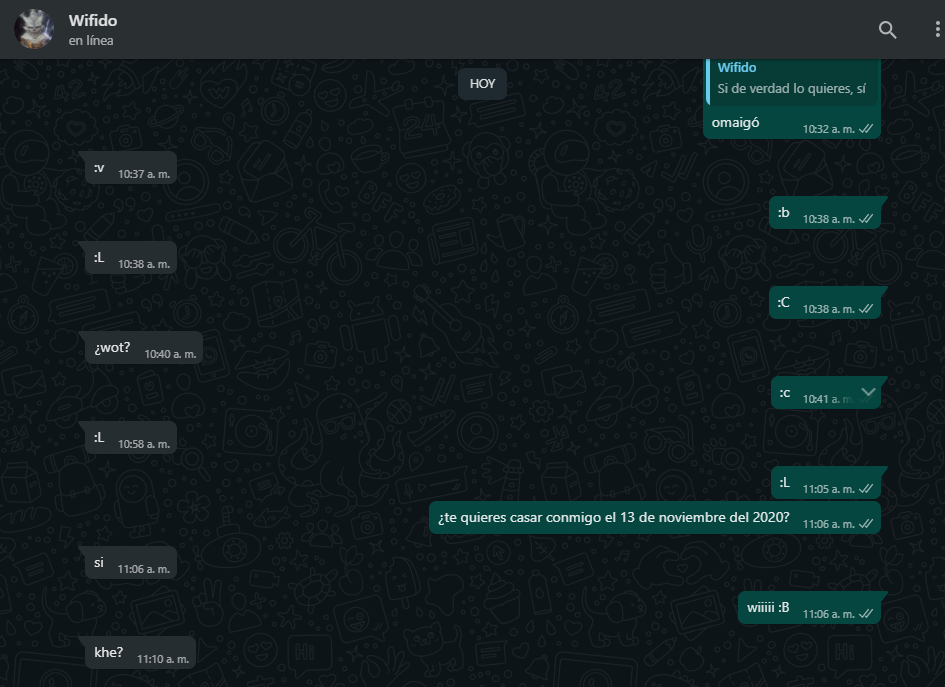
Task: Click the checkmarks on 'wiiiii :B' message
Action: coord(866,614)
